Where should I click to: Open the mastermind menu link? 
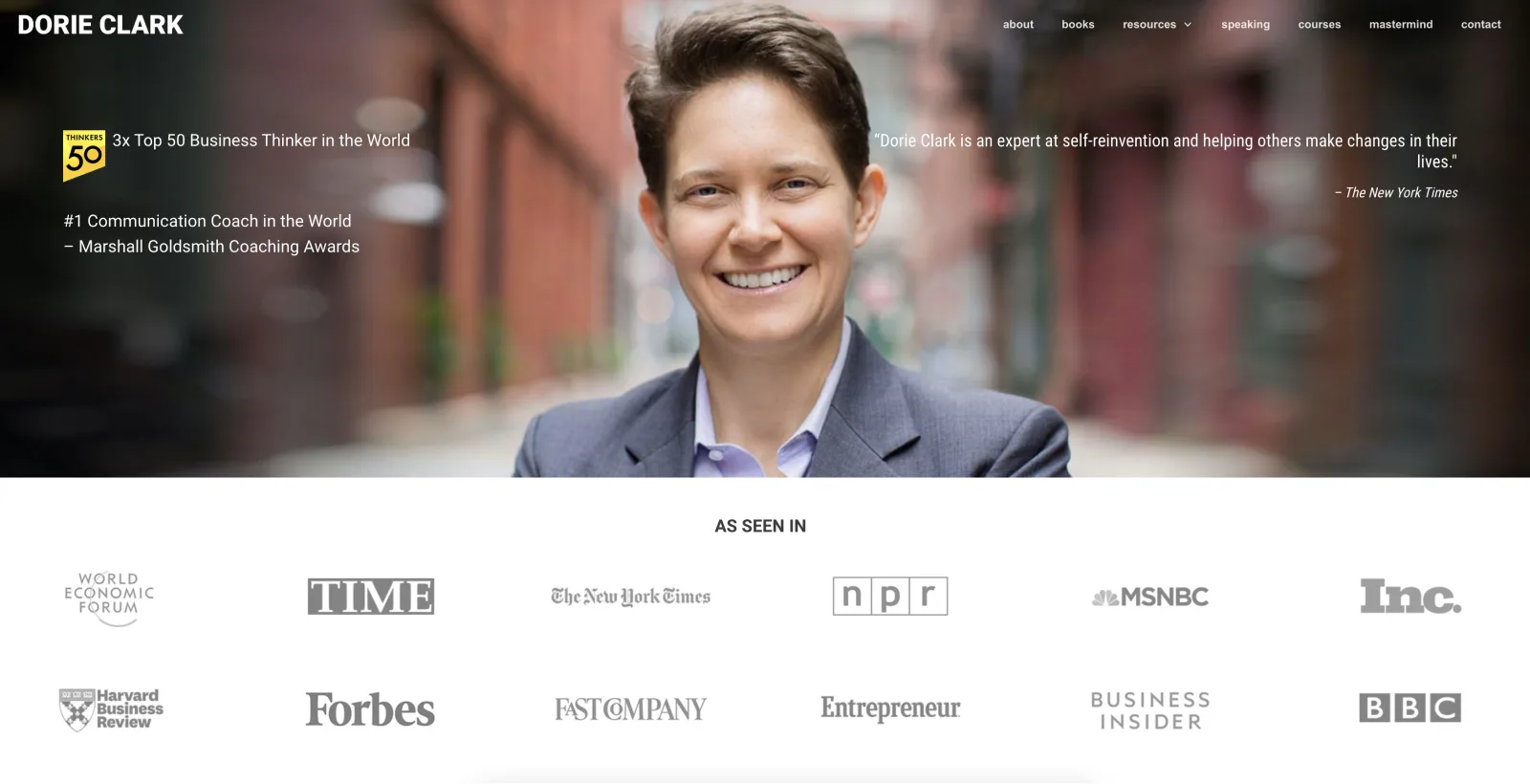tap(1401, 25)
